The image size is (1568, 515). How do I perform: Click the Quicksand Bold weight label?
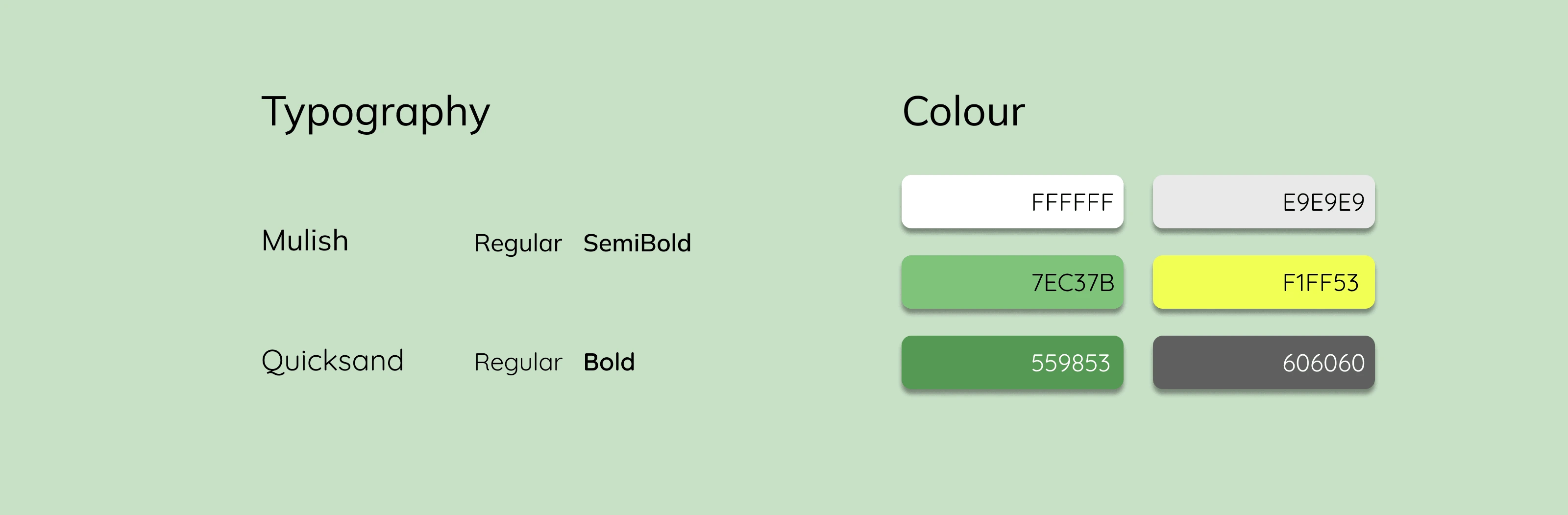click(x=609, y=362)
